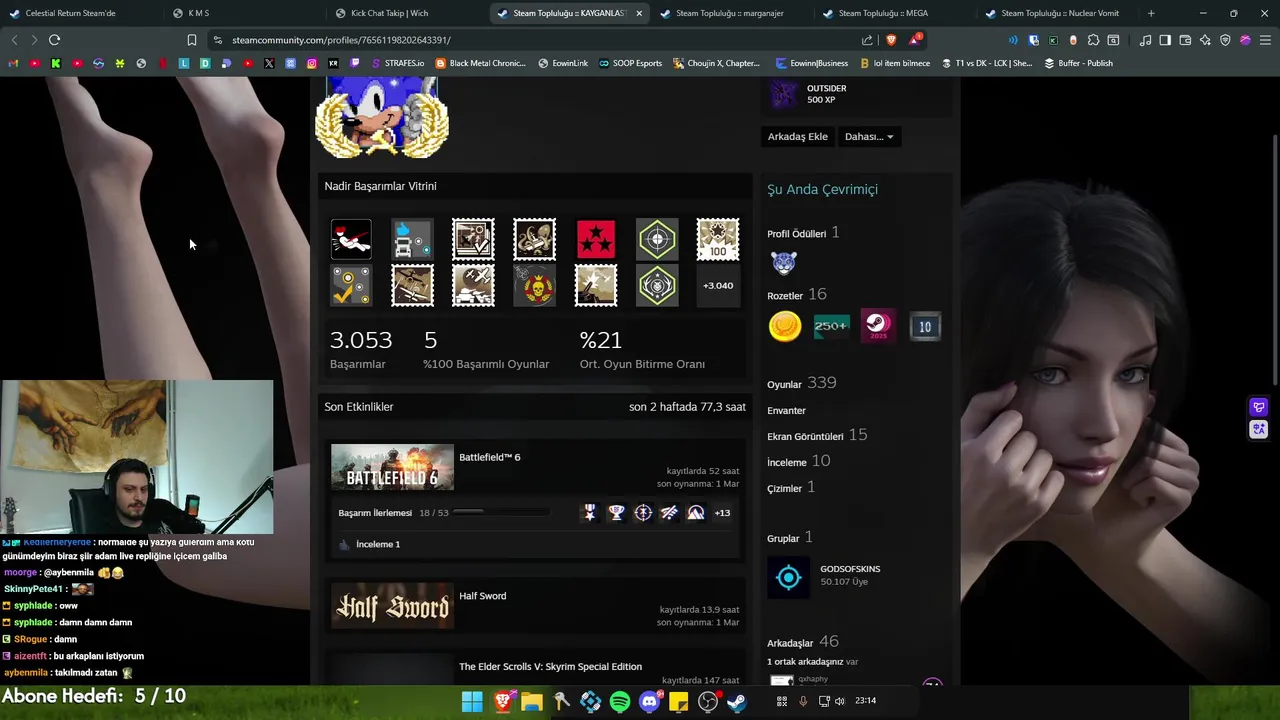
Task: Open the gold coin badge
Action: pos(785,326)
